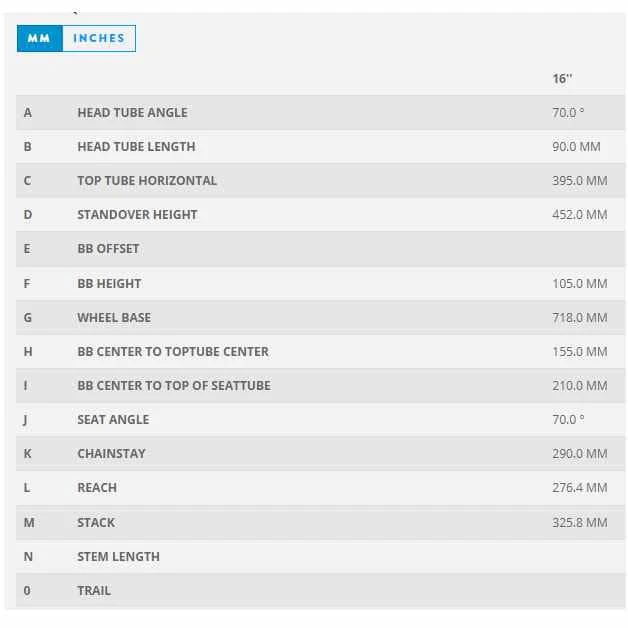
Task: Click the Chainstay row label
Action: 111,454
